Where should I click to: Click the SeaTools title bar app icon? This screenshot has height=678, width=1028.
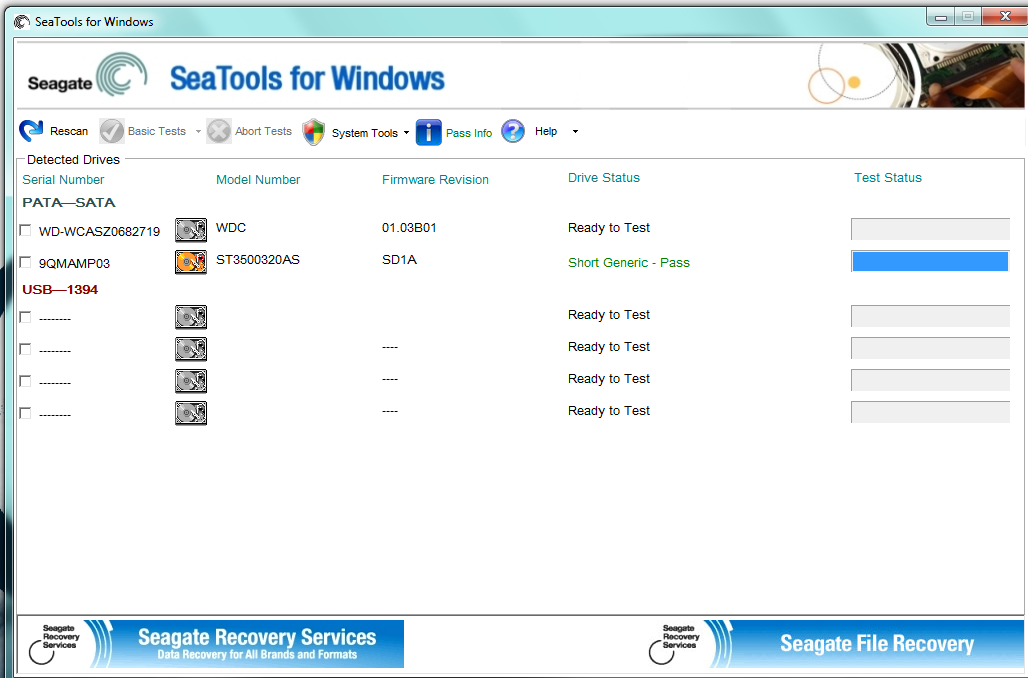pyautogui.click(x=22, y=22)
